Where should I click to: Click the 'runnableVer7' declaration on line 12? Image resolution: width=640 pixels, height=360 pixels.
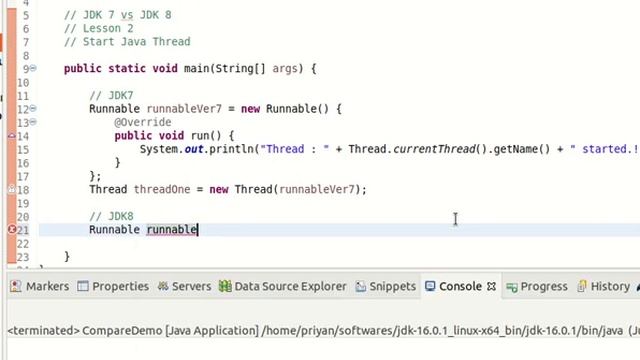coord(184,109)
